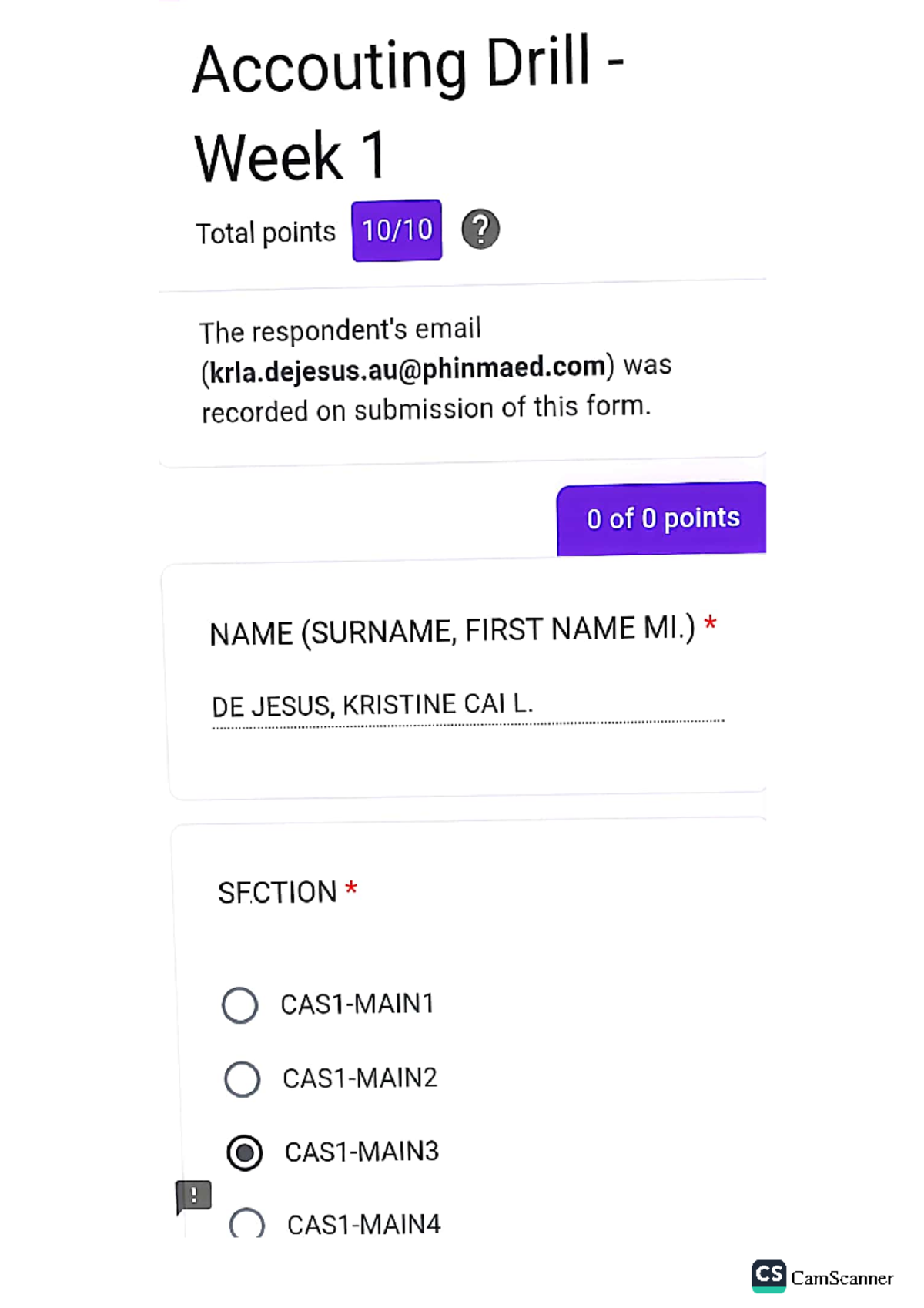
Task: Click the question mark help icon
Action: coord(480,230)
